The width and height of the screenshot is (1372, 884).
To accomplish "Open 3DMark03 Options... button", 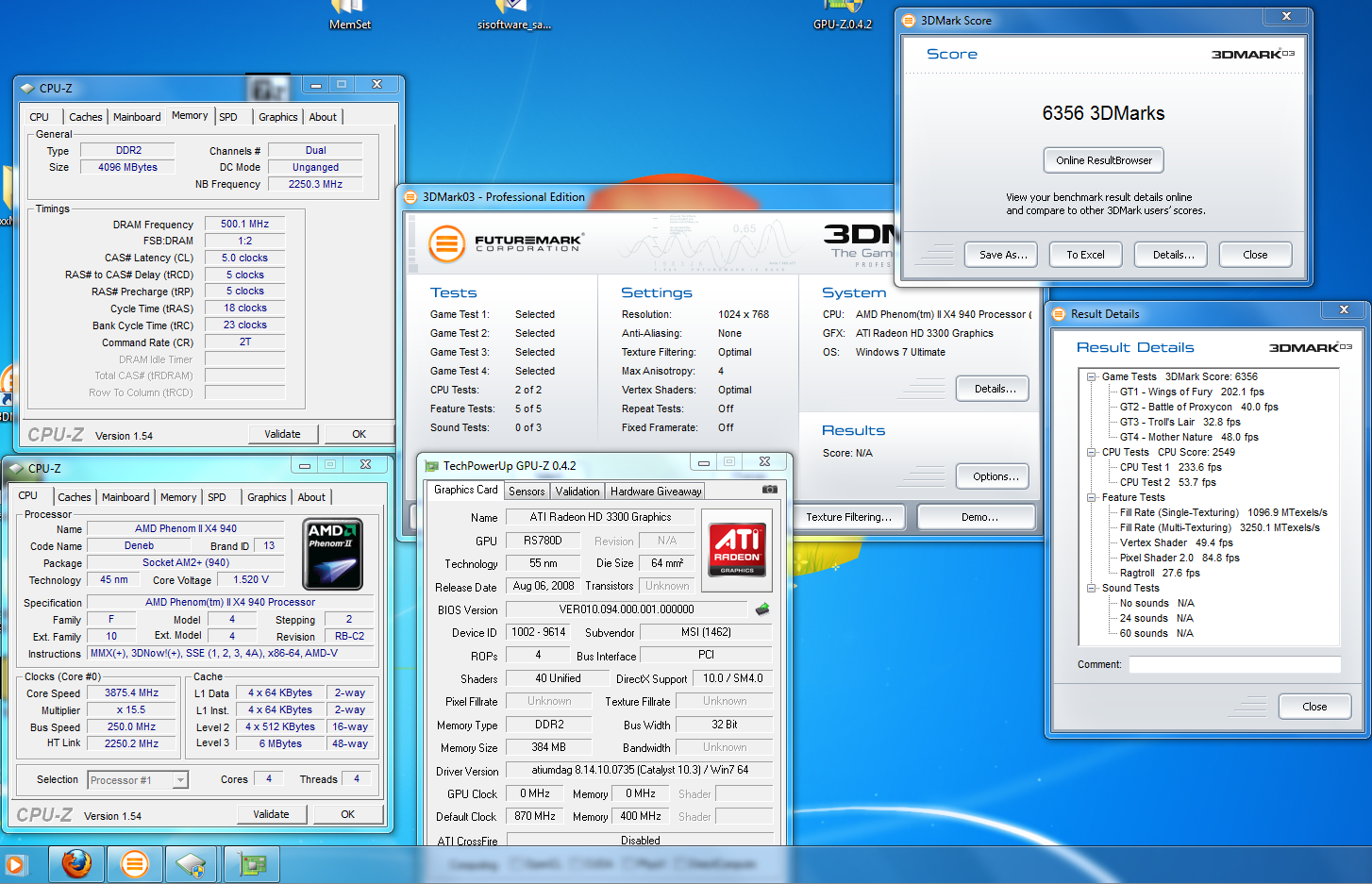I will coord(993,476).
